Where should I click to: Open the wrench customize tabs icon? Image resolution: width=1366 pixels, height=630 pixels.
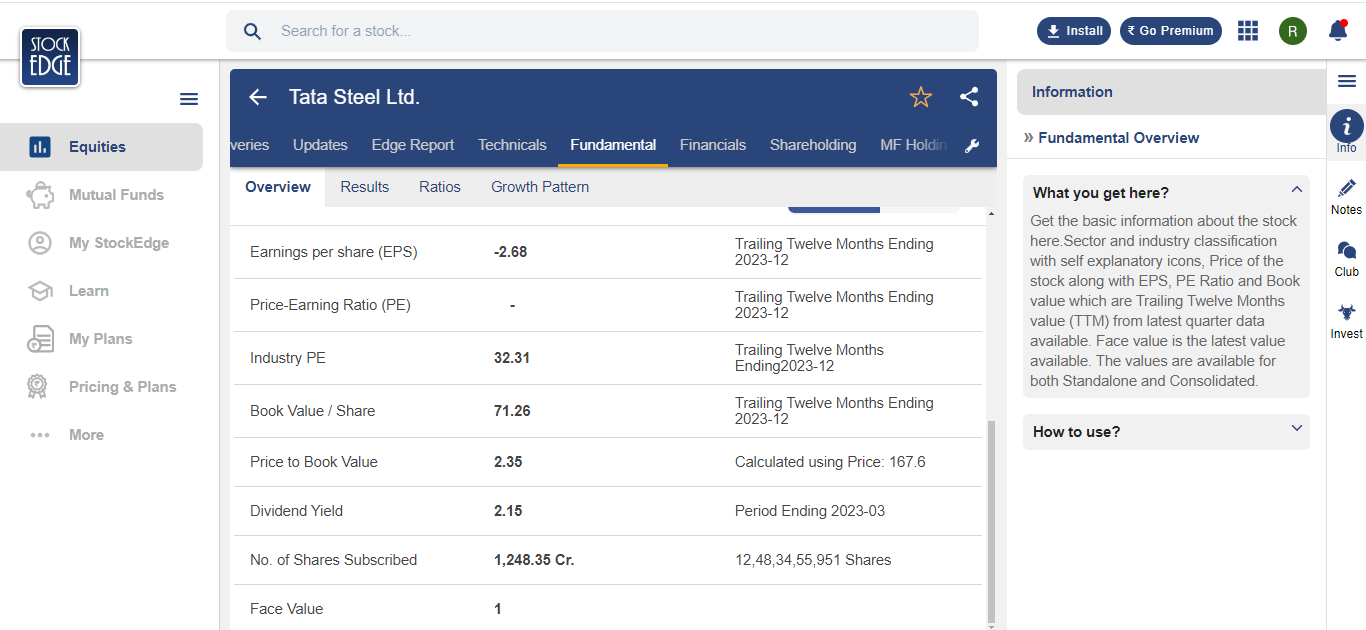click(x=972, y=146)
